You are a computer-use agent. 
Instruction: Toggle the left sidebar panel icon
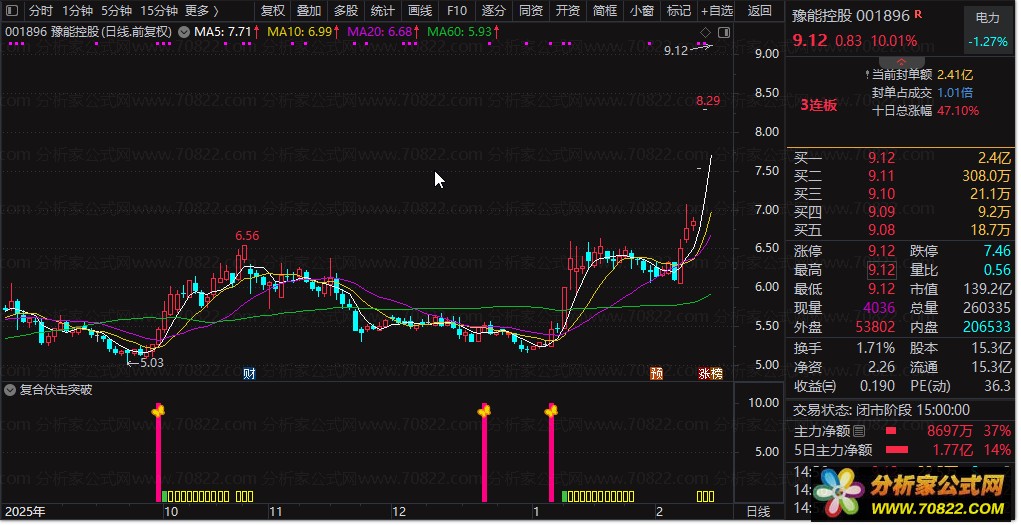[x=12, y=10]
